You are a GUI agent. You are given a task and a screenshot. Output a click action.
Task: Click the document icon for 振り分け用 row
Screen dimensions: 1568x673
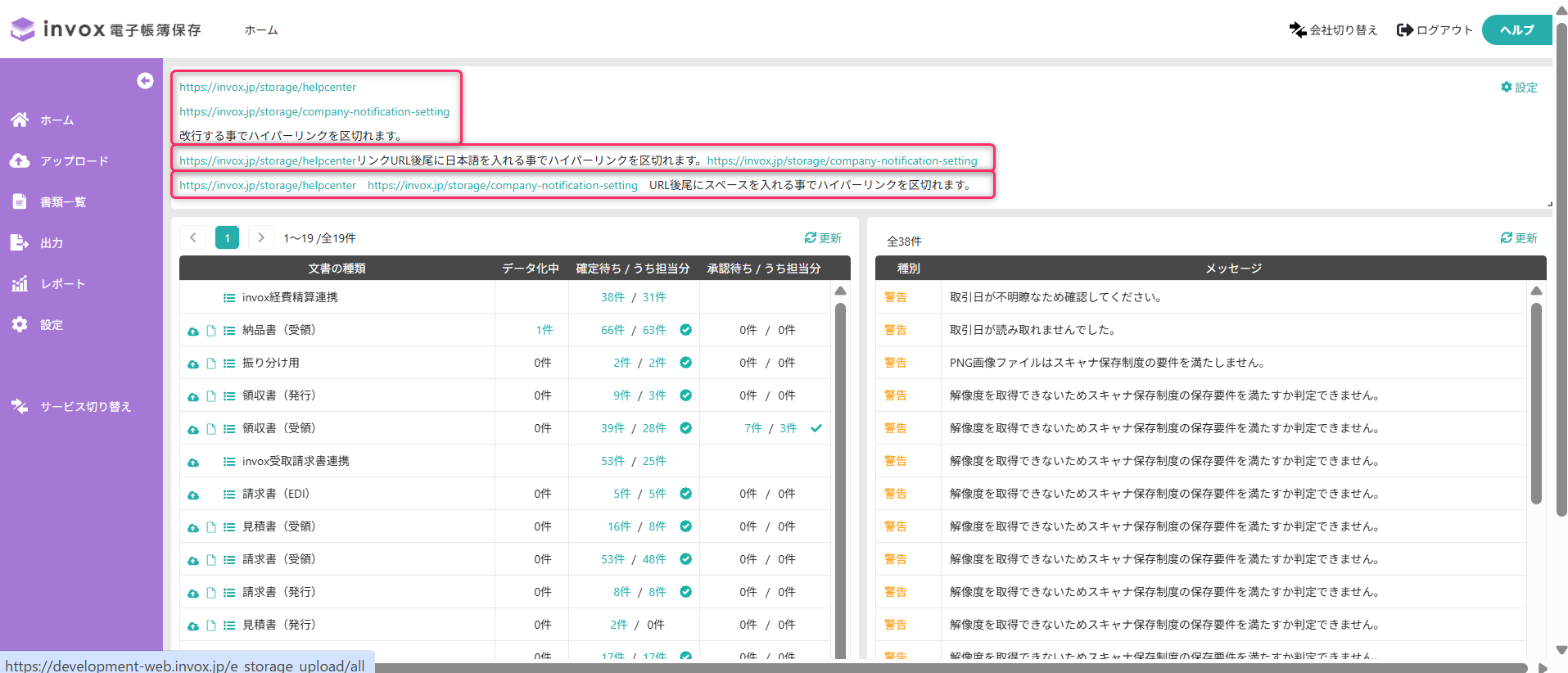pyautogui.click(x=211, y=364)
